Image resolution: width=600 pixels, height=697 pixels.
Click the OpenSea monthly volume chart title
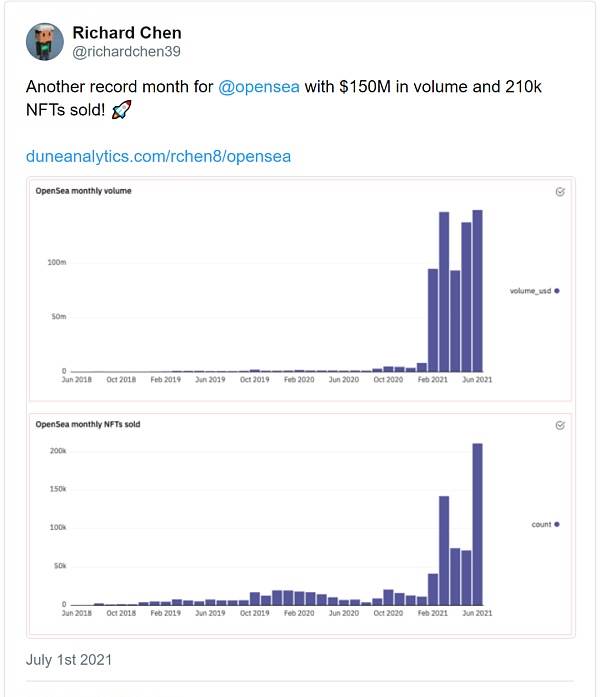(84, 191)
